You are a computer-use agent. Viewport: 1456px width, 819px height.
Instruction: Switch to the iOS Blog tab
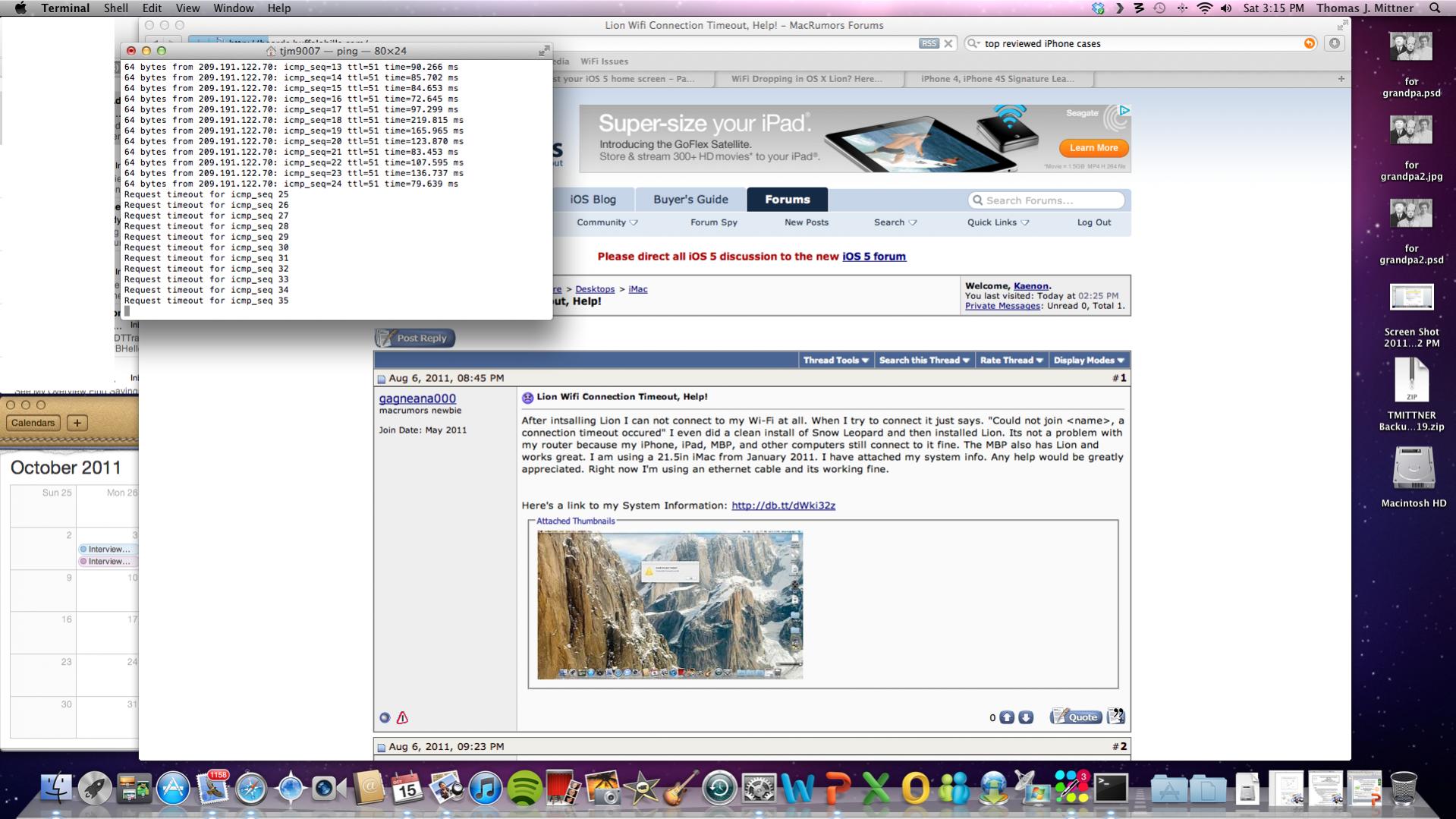[x=593, y=200]
